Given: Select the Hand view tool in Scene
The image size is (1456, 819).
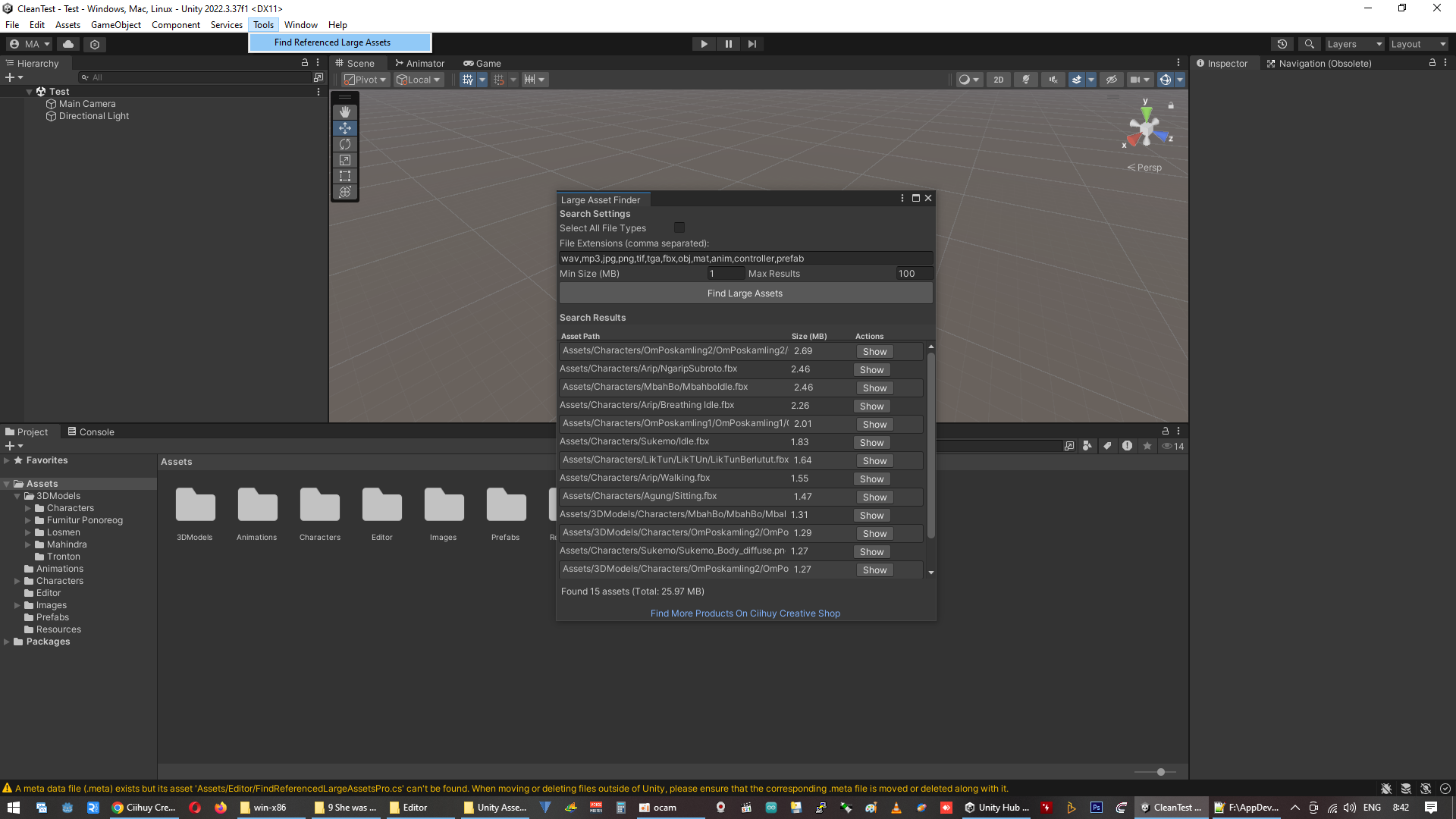Looking at the screenshot, I should tap(345, 112).
